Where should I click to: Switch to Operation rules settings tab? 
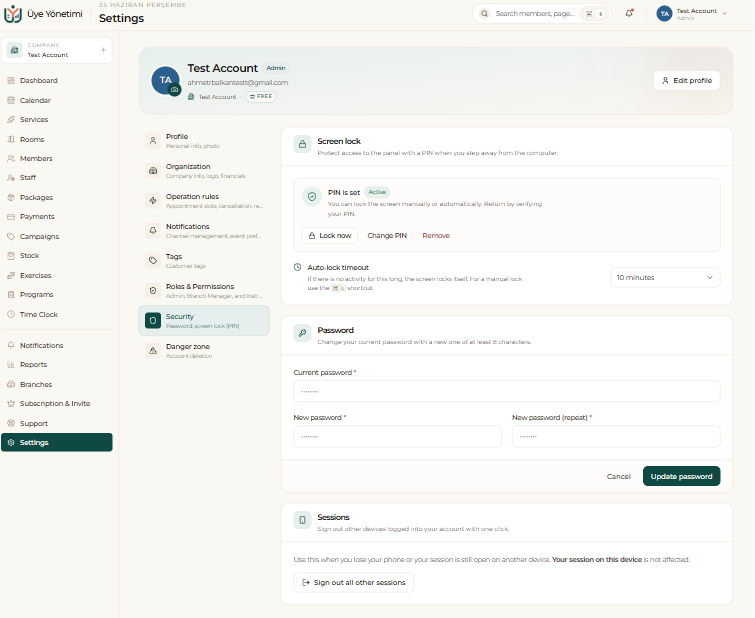coord(204,201)
